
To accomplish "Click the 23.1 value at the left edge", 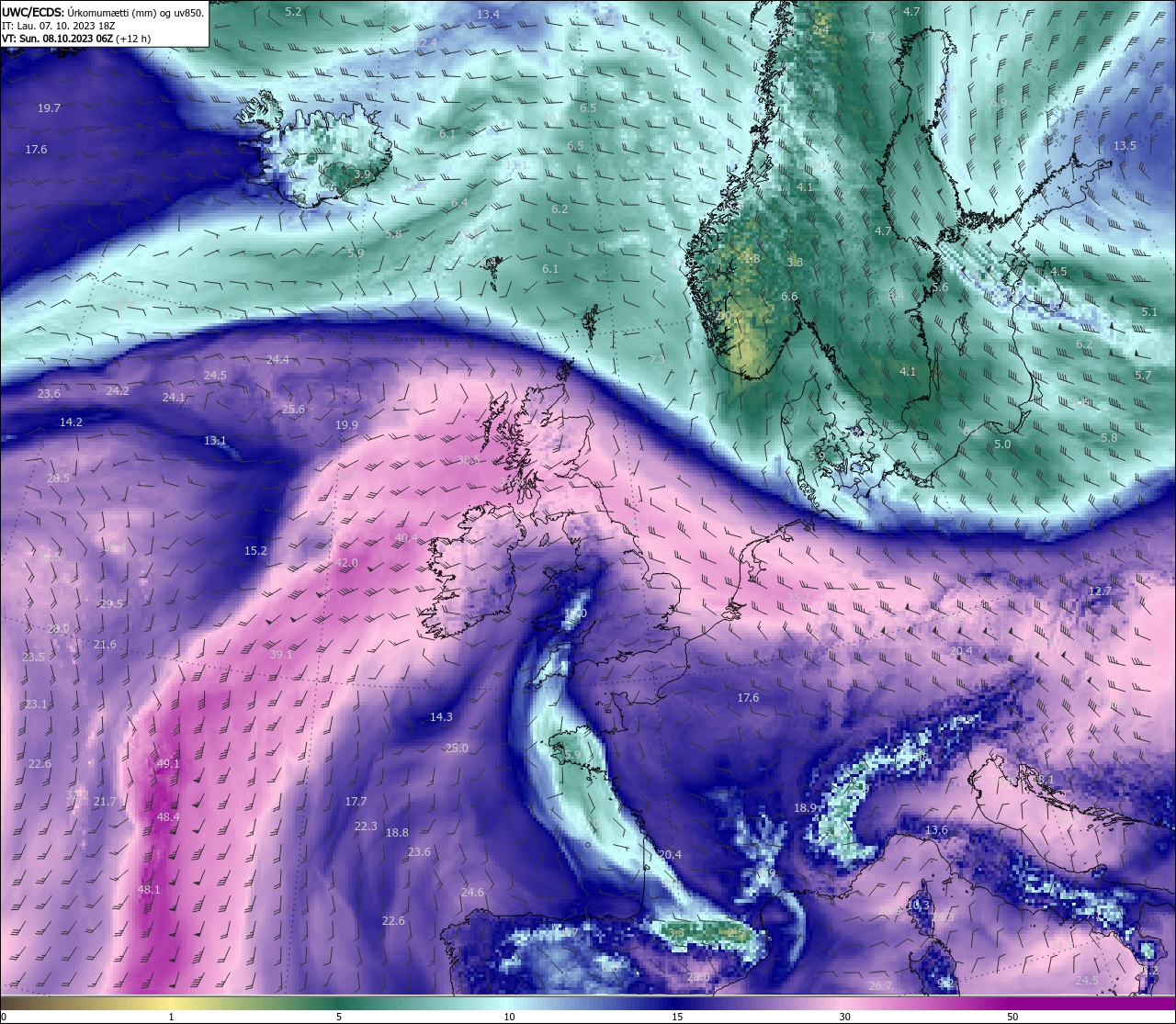I will (x=36, y=704).
